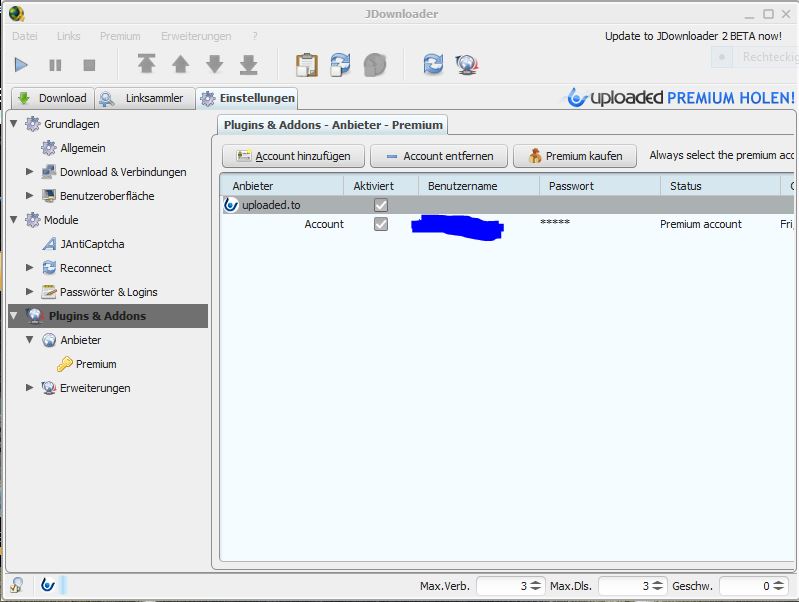The height and width of the screenshot is (602, 799).
Task: Start downloads with the play icon
Action: [x=21, y=65]
